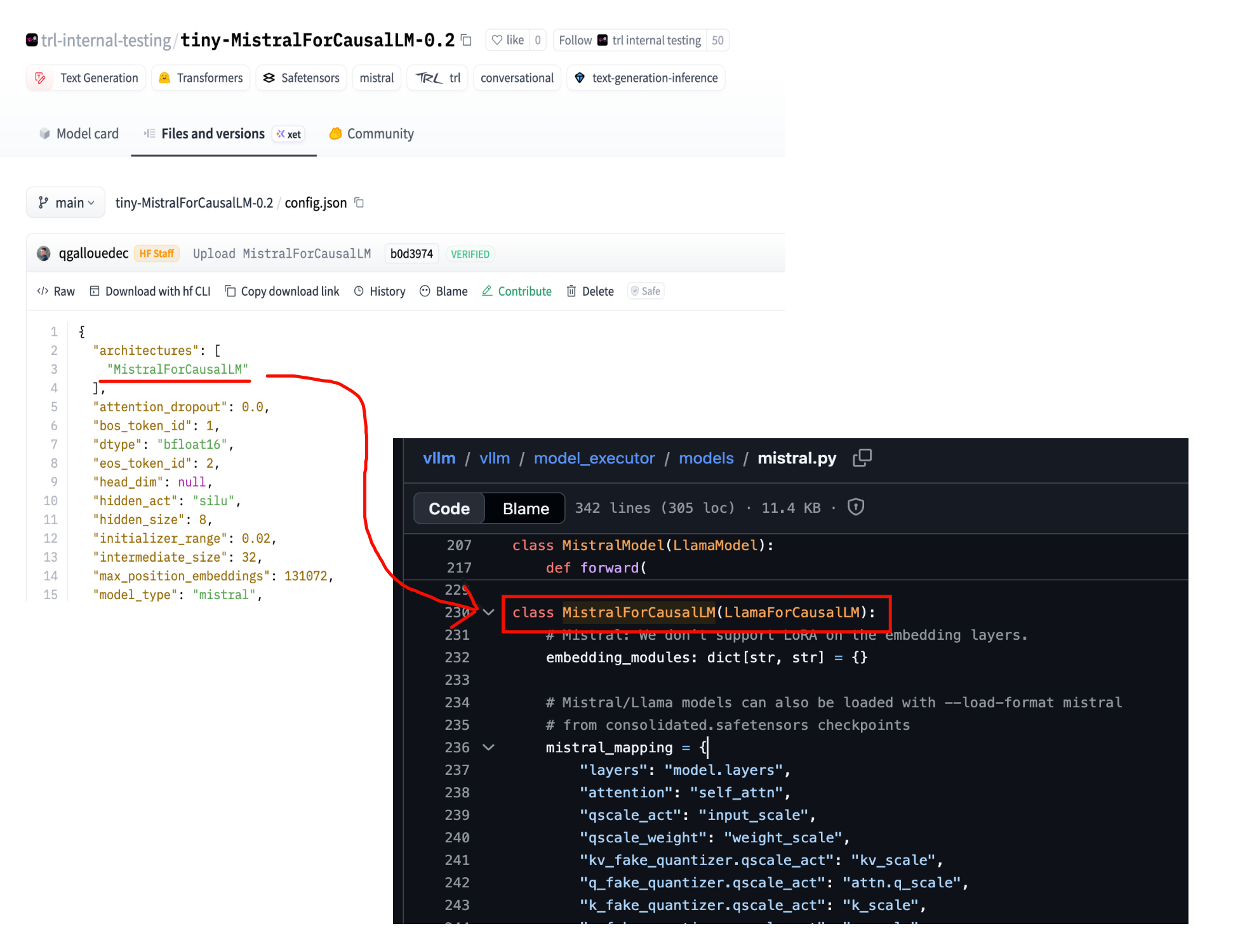This screenshot has width=1247, height=952.
Task: Collapse mistral_mapping block at line 236
Action: pyautogui.click(x=488, y=747)
